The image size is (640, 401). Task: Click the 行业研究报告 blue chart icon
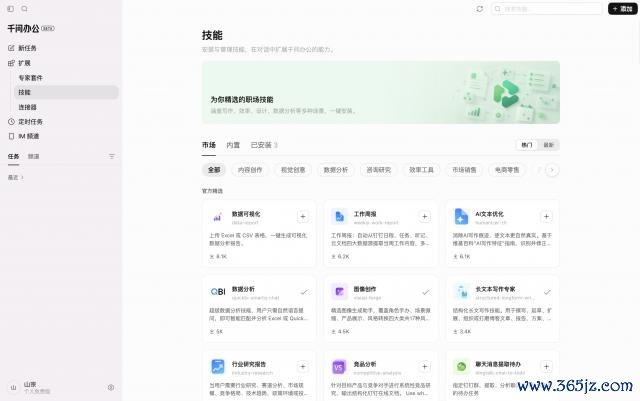218,367
